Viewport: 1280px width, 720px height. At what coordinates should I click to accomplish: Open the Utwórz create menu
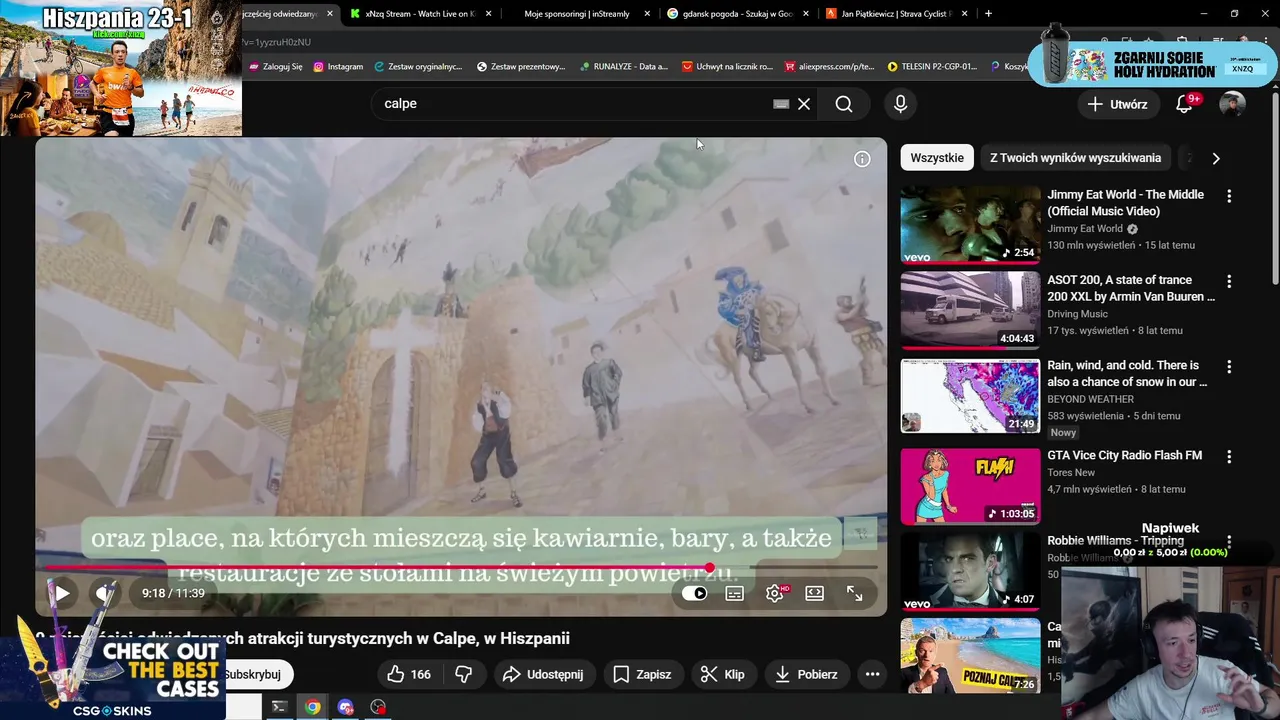[1117, 104]
